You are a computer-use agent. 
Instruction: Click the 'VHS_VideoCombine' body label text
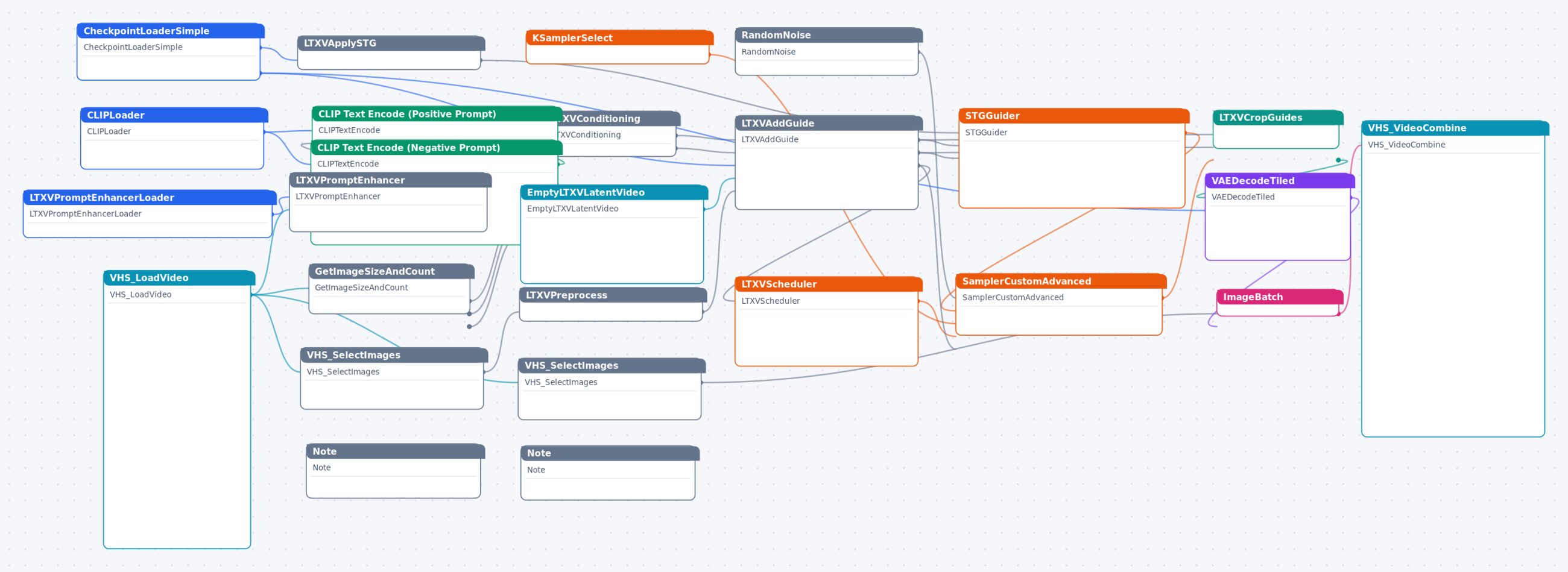(1406, 145)
